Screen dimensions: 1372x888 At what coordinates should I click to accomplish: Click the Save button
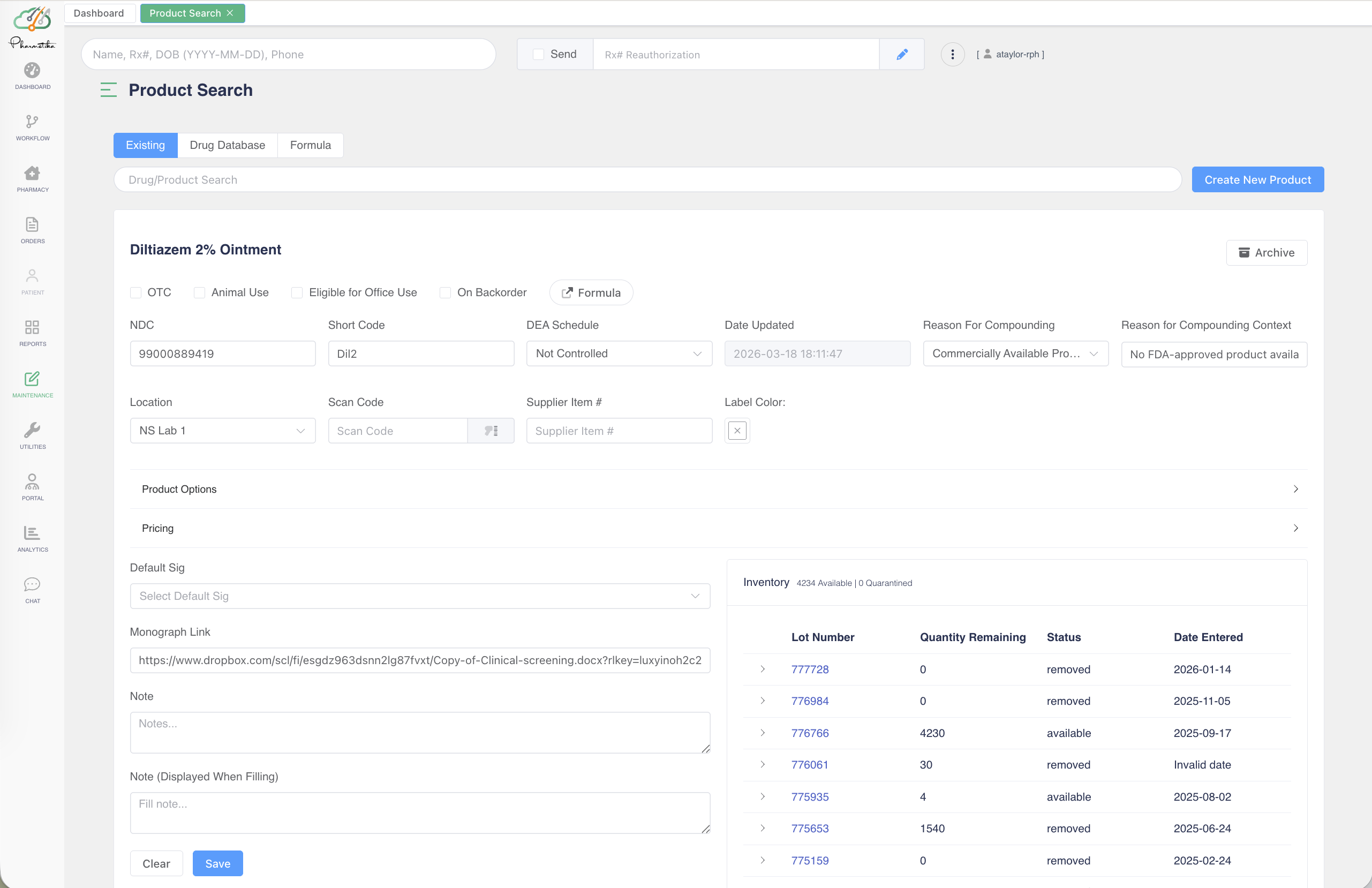(x=218, y=863)
